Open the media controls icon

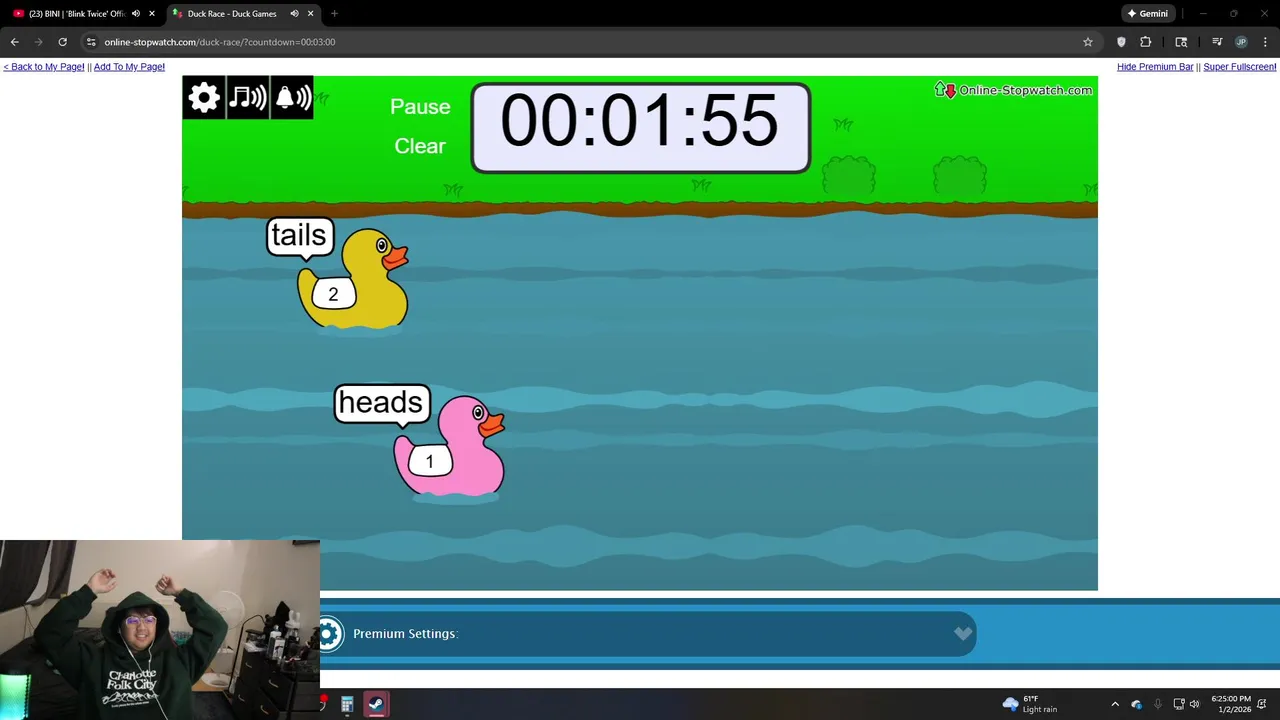[1217, 42]
